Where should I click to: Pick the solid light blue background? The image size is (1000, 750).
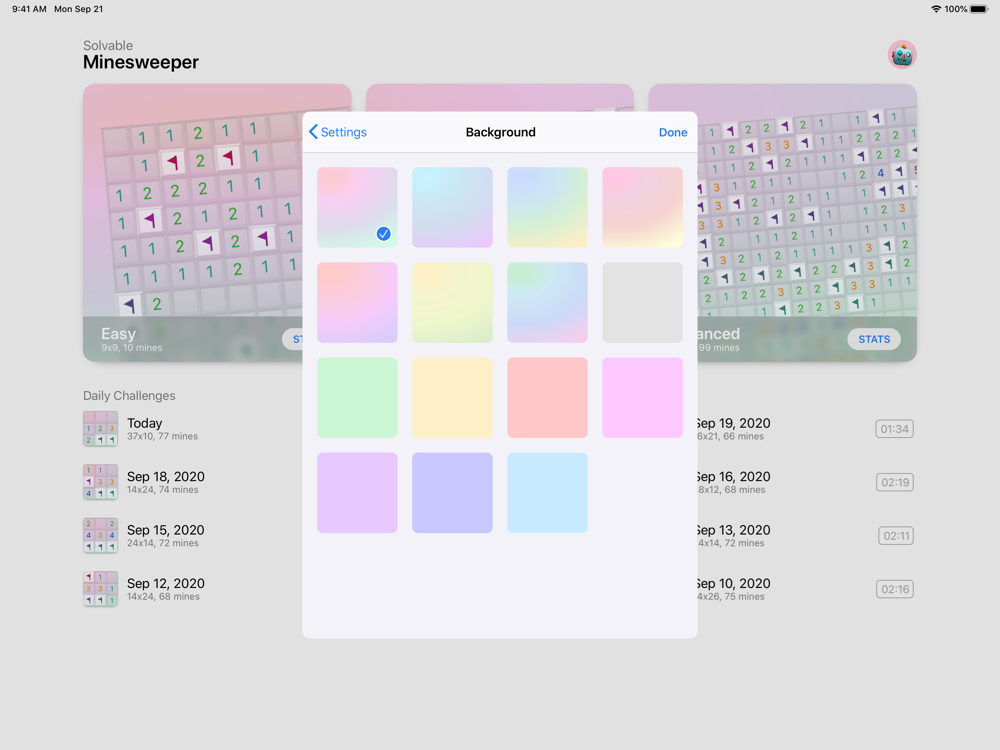(547, 492)
